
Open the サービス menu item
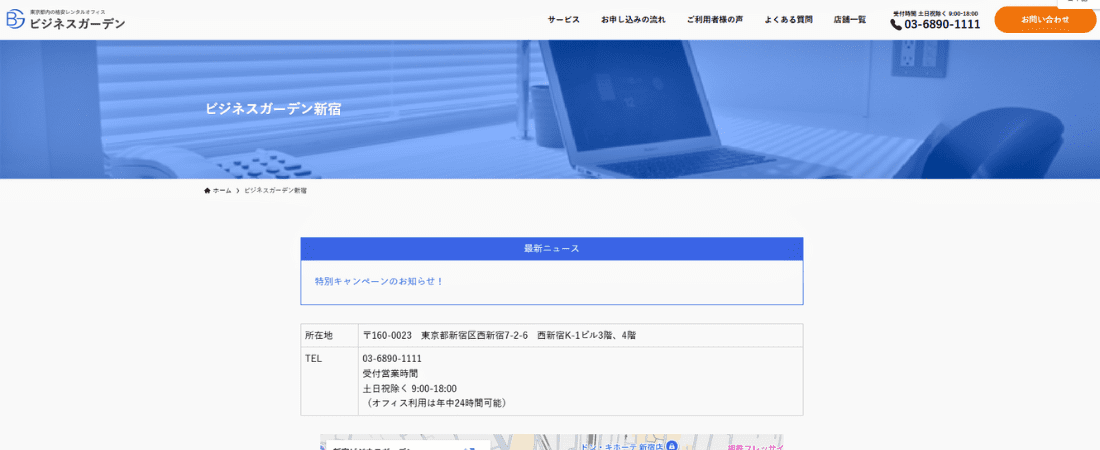click(x=563, y=20)
